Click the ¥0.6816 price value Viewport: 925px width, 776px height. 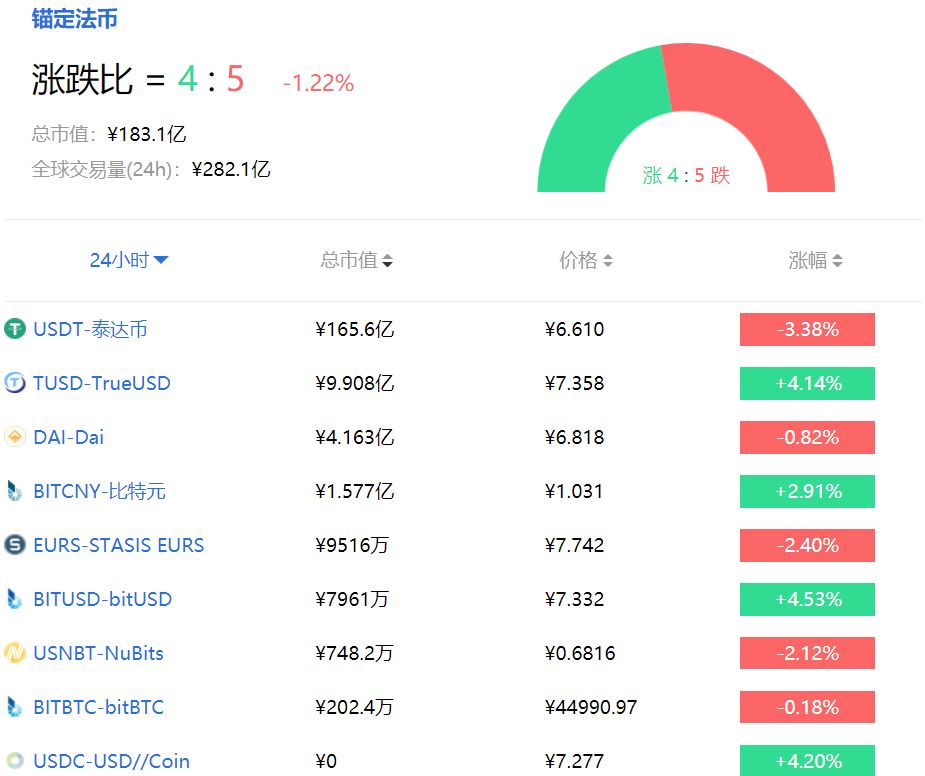[x=580, y=653]
